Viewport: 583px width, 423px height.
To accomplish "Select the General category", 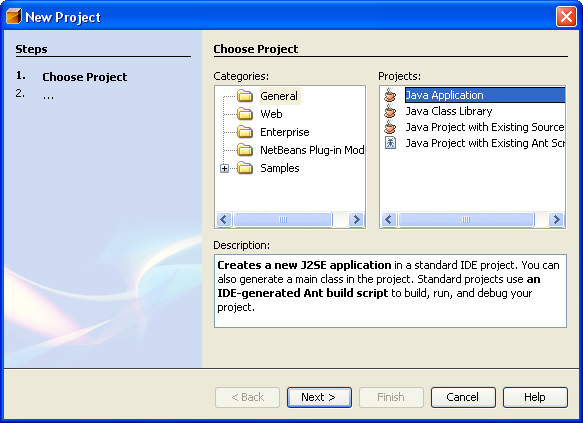I will click(x=279, y=96).
